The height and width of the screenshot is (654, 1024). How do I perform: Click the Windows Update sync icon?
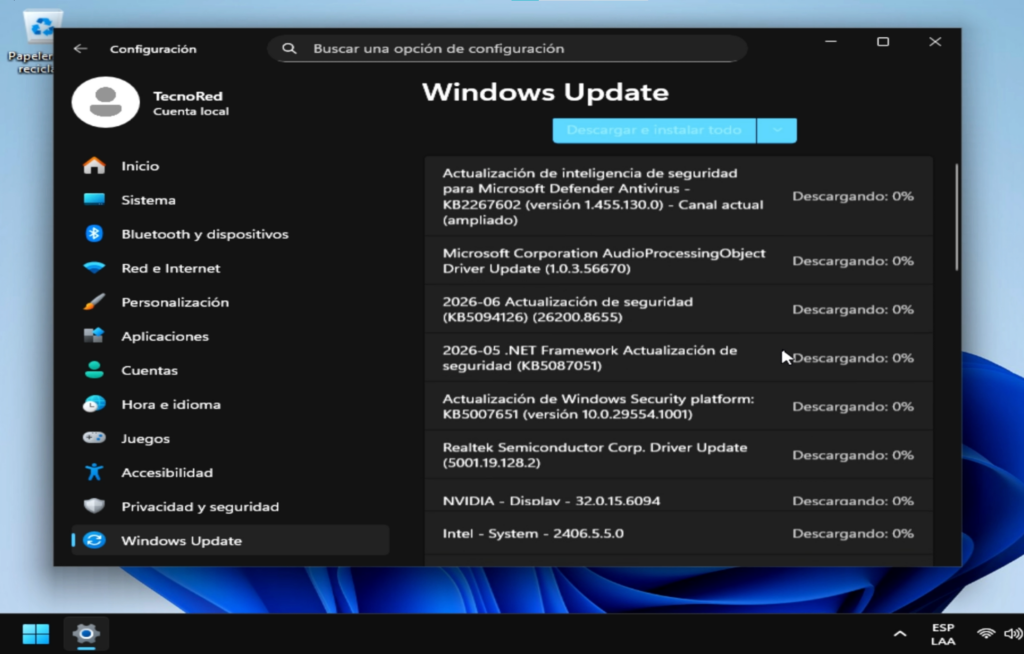[x=94, y=540]
